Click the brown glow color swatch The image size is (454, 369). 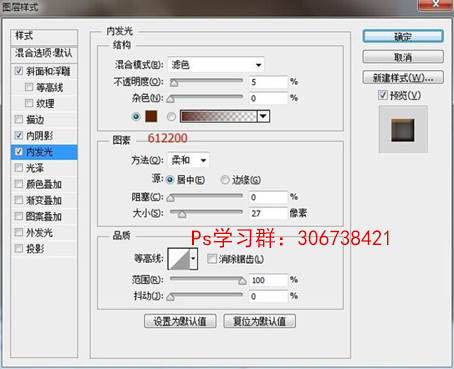[151, 116]
